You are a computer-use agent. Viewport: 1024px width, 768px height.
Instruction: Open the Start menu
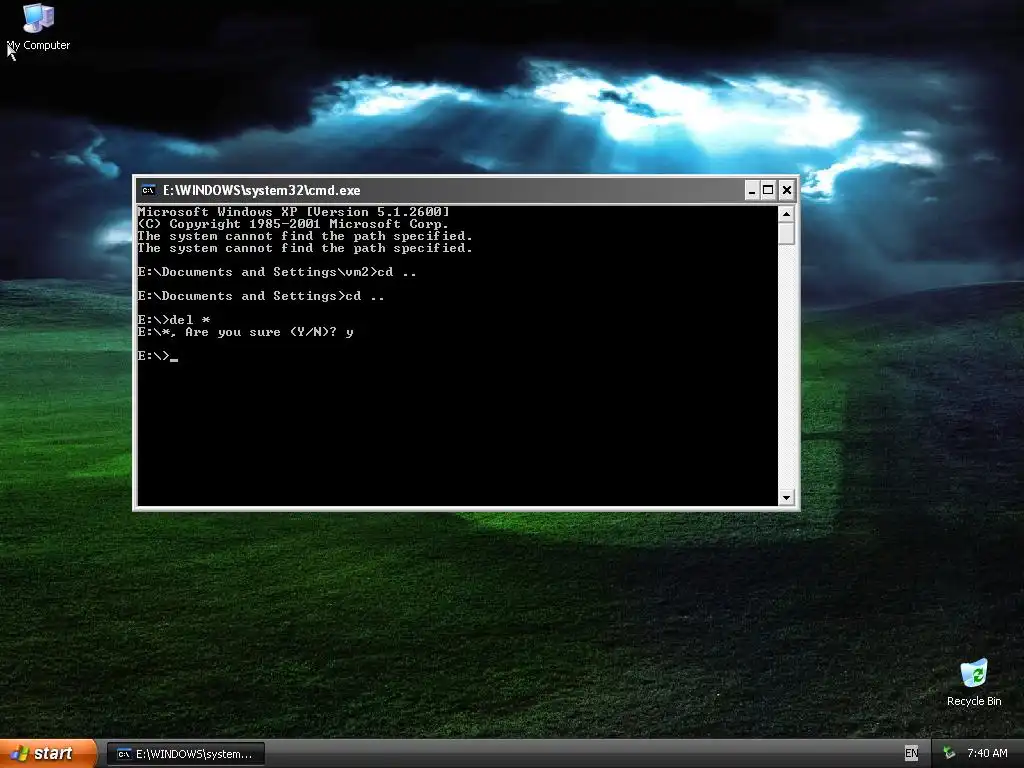pyautogui.click(x=47, y=753)
